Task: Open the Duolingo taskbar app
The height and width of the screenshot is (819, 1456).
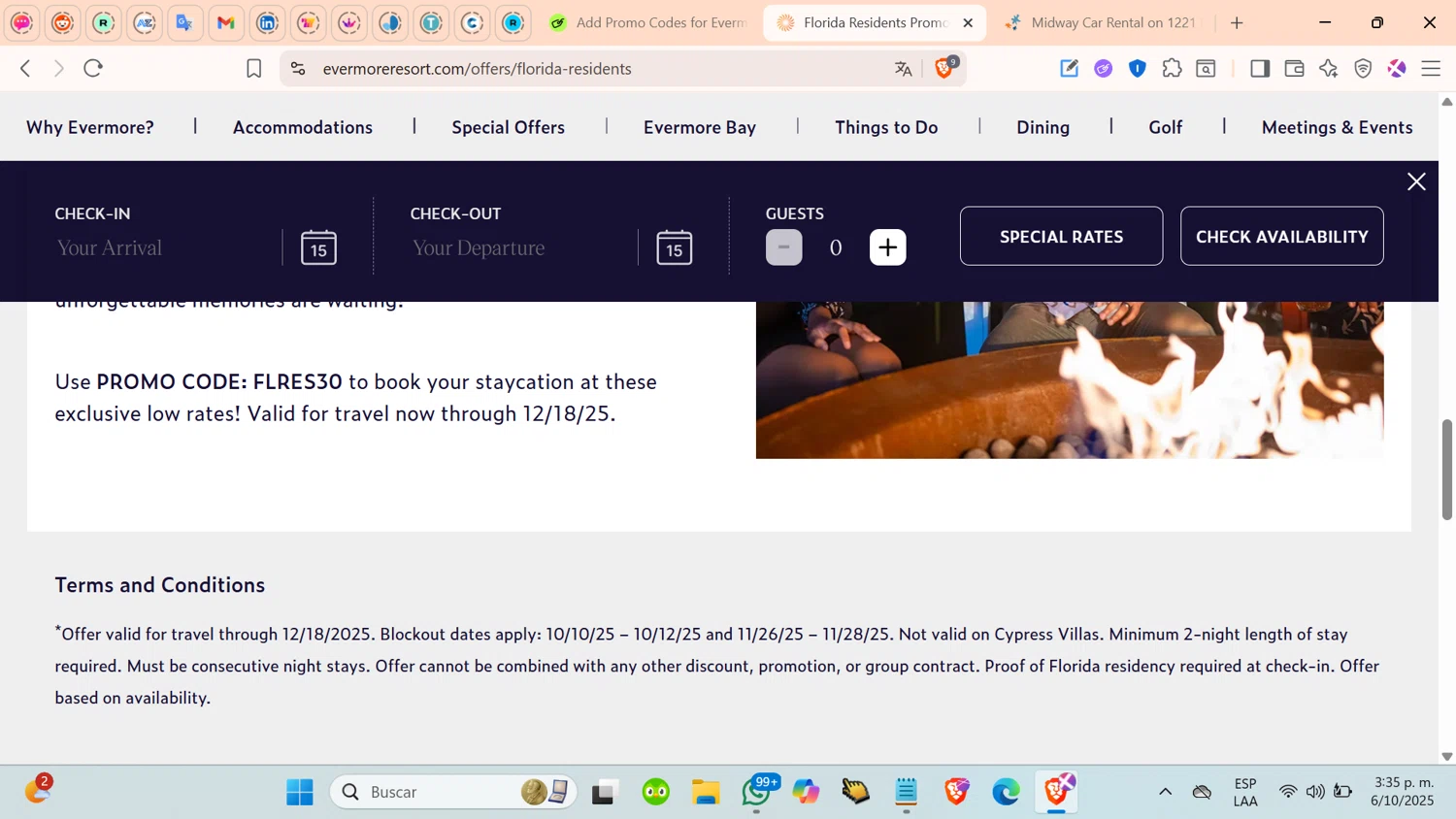Action: pos(656,792)
